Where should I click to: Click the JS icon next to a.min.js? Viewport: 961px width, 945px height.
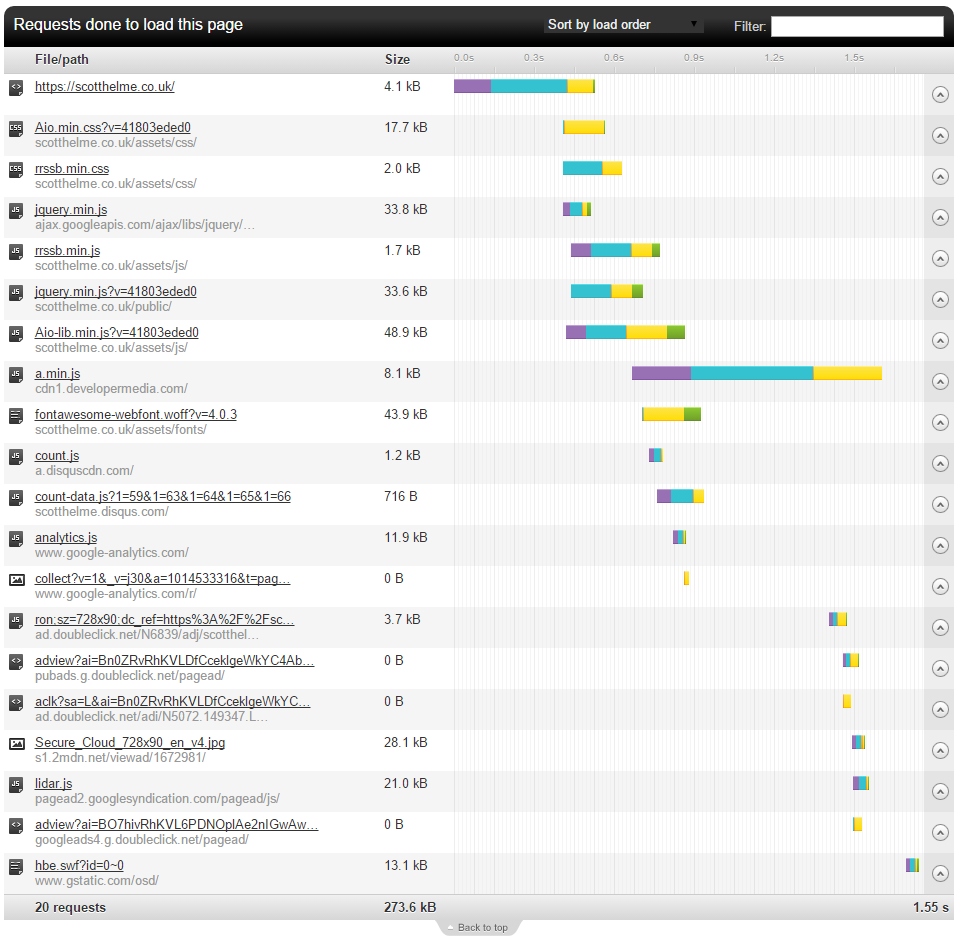pyautogui.click(x=16, y=374)
